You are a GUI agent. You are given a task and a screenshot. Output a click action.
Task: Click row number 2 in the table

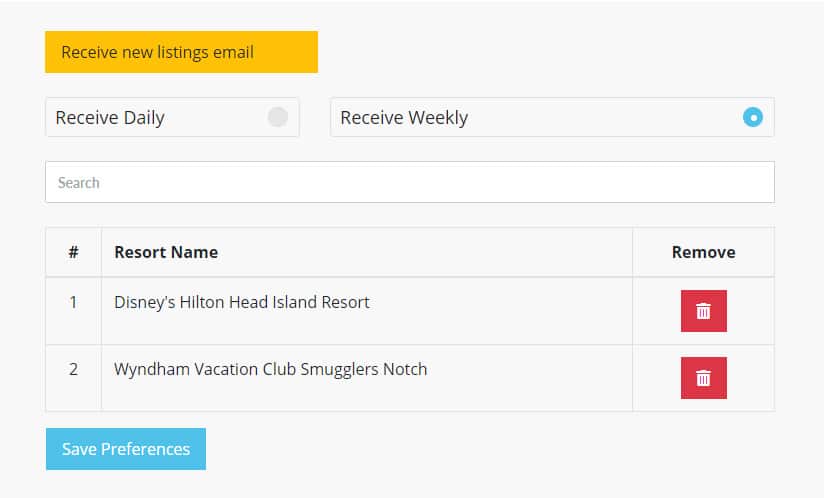click(74, 369)
